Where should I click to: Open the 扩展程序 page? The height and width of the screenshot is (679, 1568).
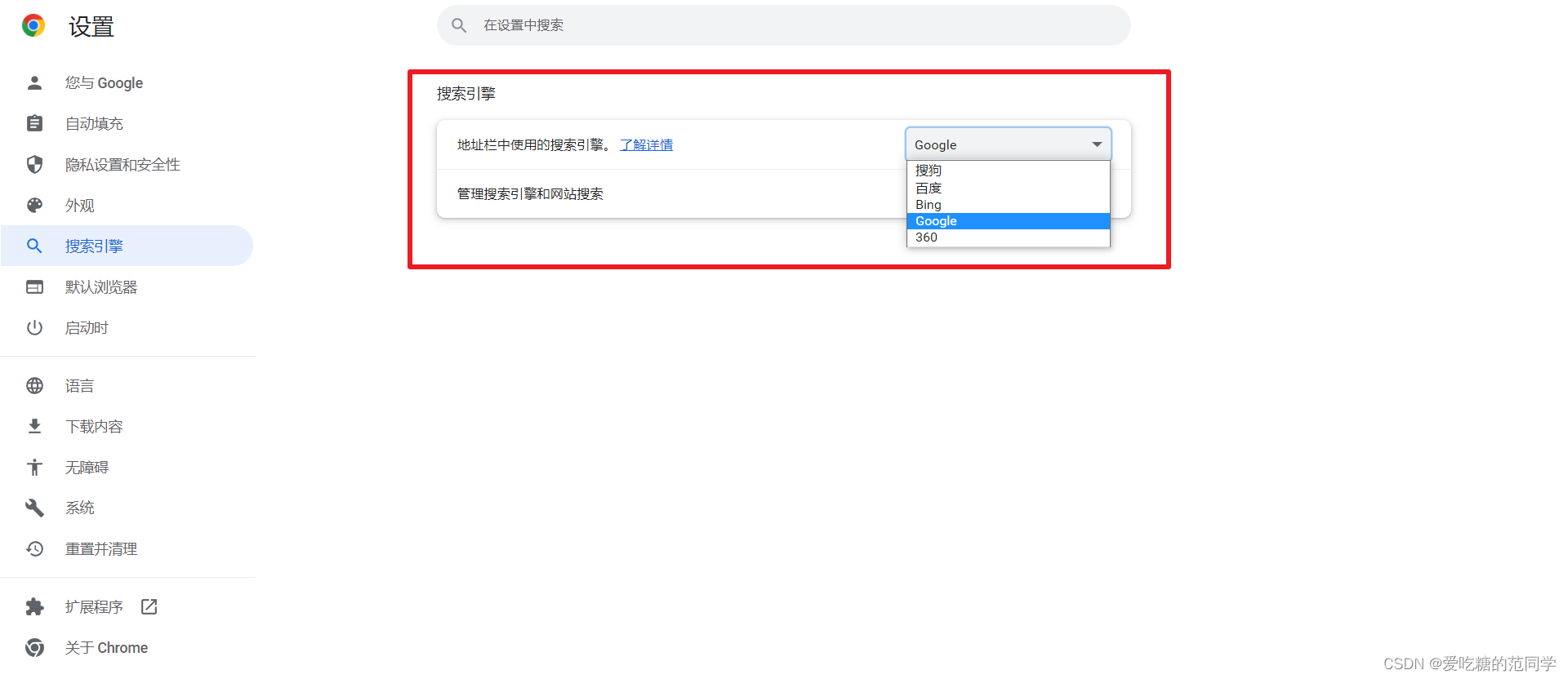pos(127,606)
